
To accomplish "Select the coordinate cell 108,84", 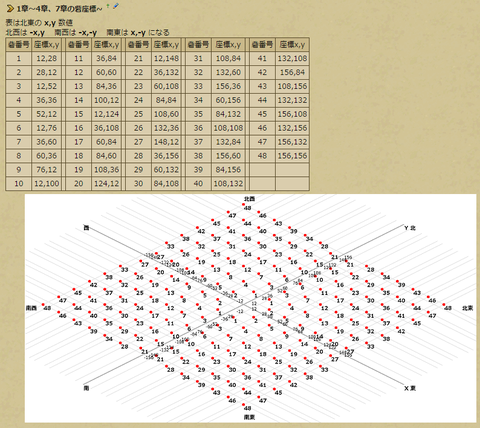I will [x=228, y=58].
